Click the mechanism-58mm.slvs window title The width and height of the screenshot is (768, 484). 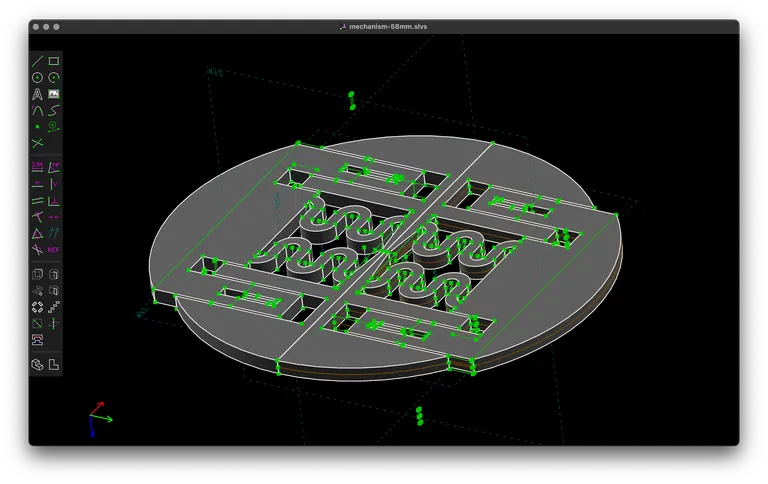click(x=388, y=26)
